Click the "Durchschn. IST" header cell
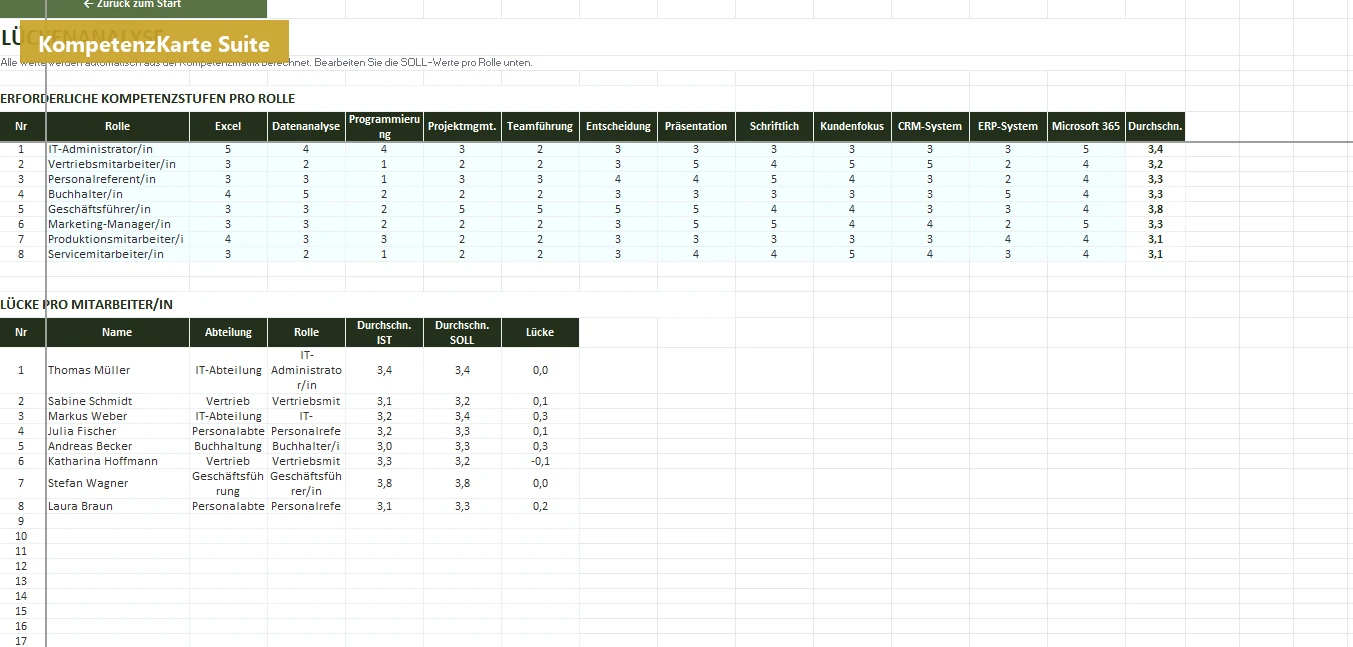 tap(384, 332)
